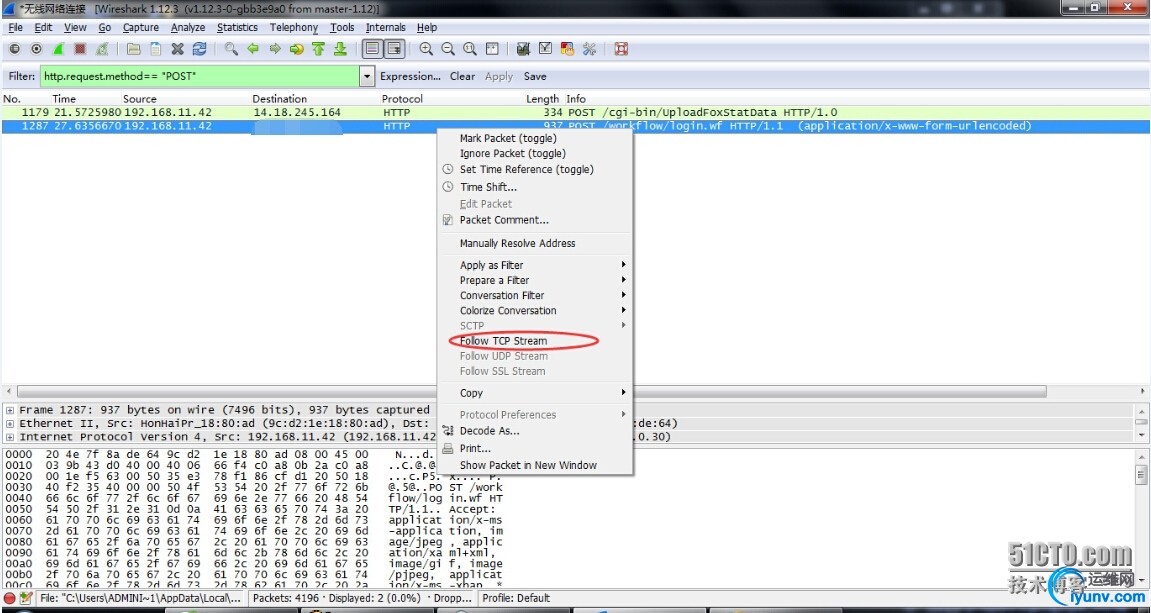Expand the Frame 1287 tree node
This screenshot has width=1151, height=613.
click(10, 410)
